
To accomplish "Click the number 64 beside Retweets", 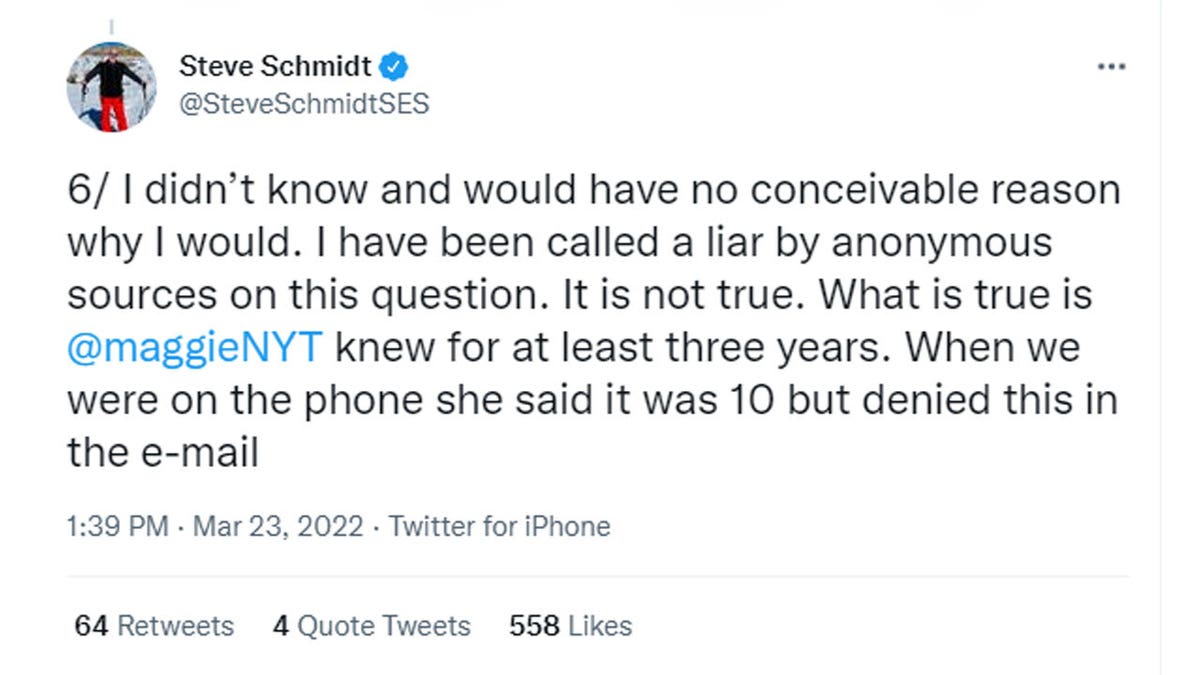I will (91, 626).
